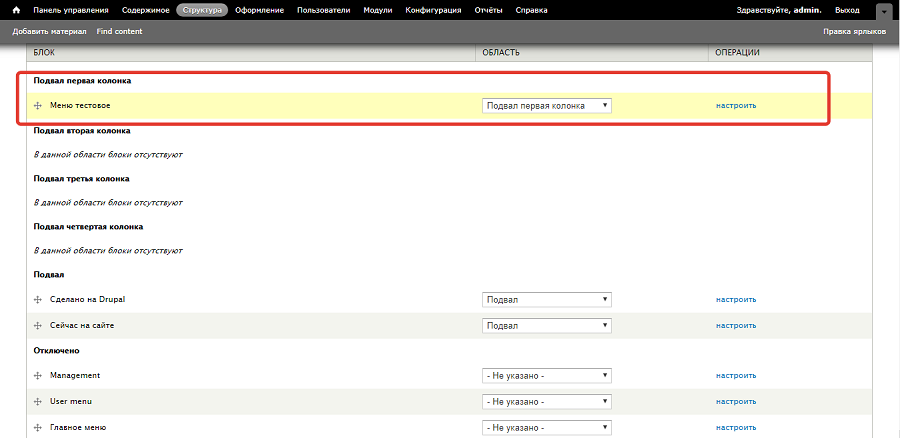Click Подвал вторая колонка region heading
This screenshot has height=438, width=900.
[82, 130]
